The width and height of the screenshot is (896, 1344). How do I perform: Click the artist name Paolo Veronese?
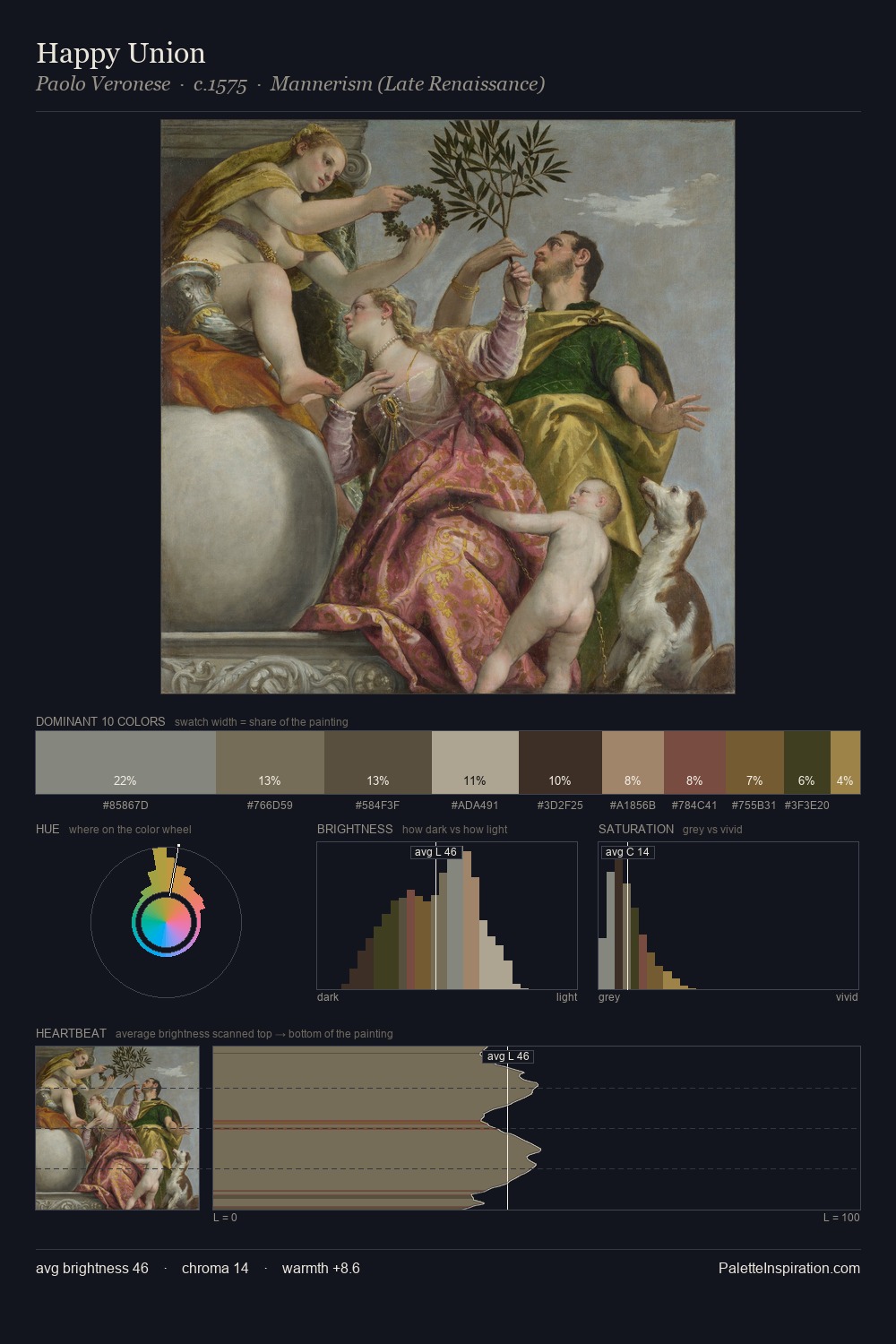pyautogui.click(x=103, y=83)
